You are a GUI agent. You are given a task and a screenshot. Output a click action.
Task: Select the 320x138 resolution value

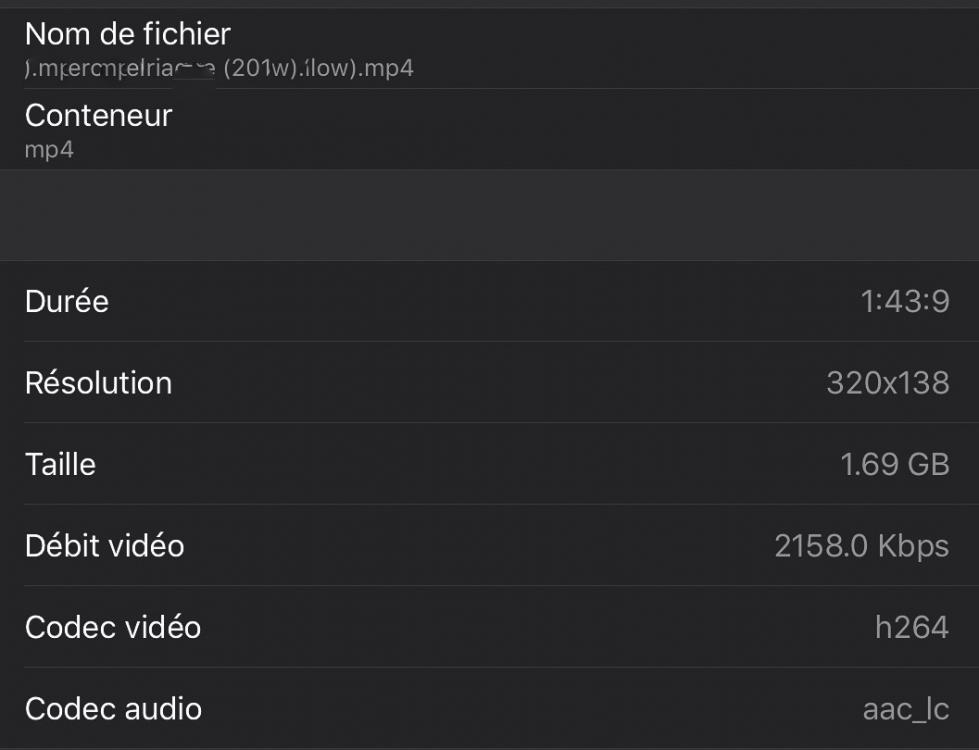[888, 383]
